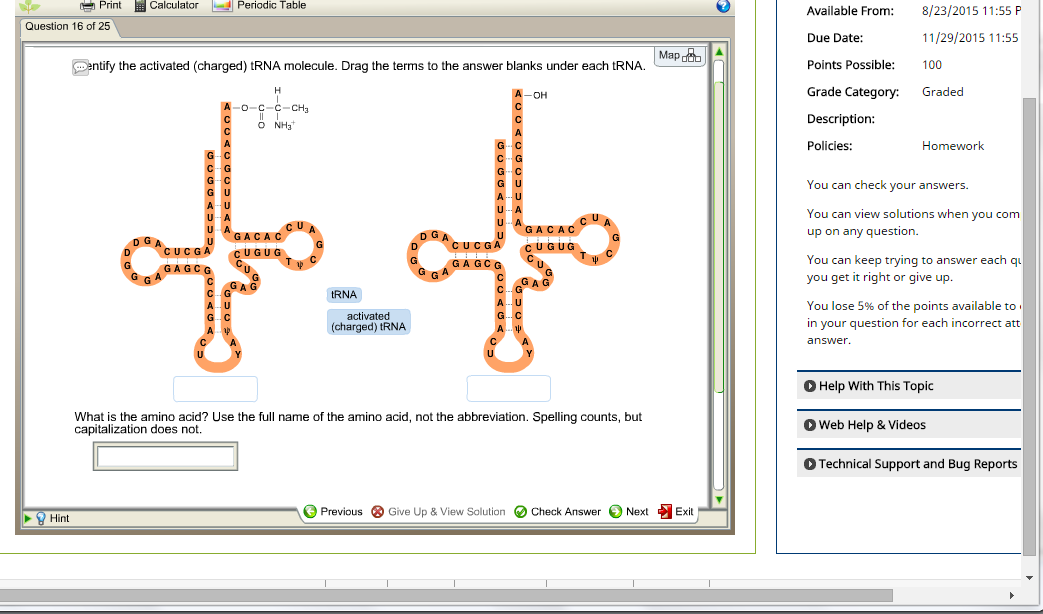Click the Hint lightbulb icon

41,518
